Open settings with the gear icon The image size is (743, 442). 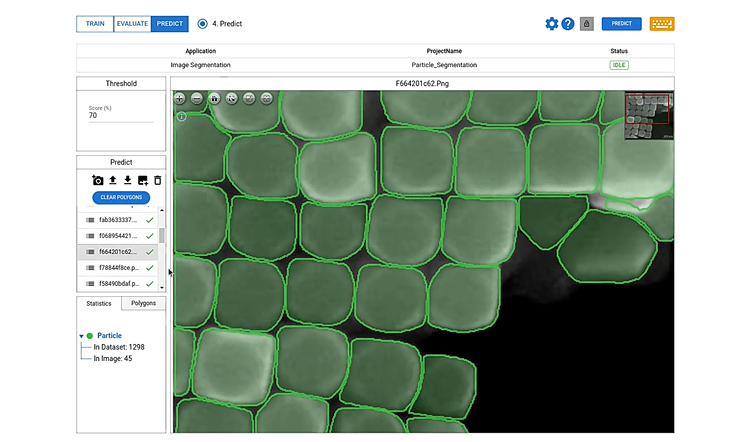551,23
